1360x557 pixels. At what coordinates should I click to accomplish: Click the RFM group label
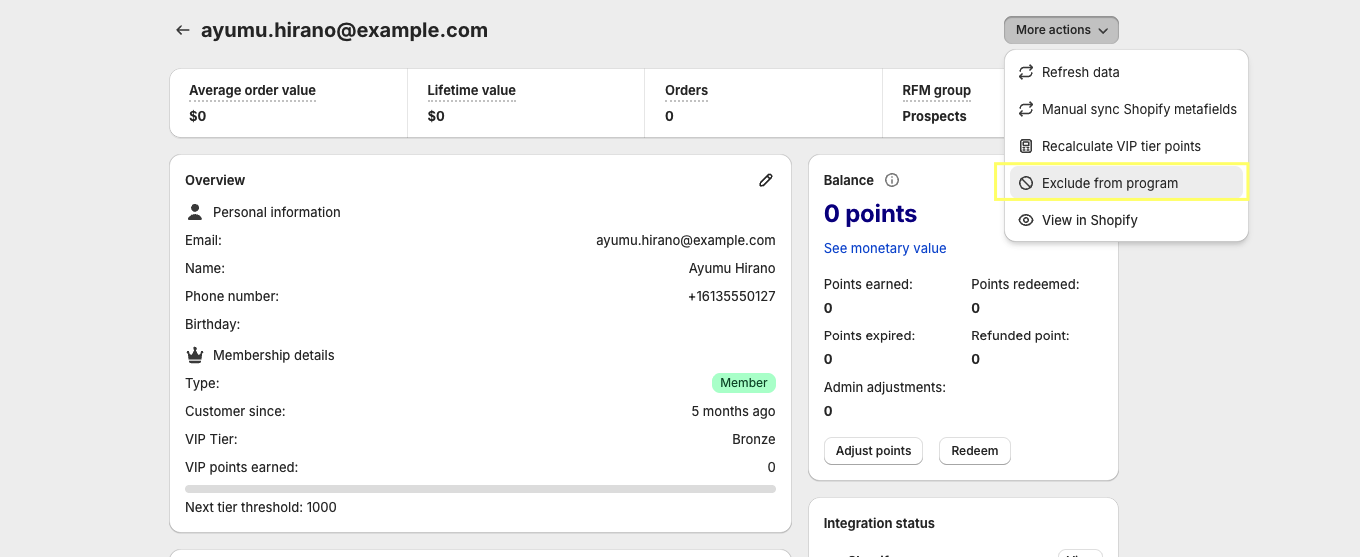[x=936, y=90]
